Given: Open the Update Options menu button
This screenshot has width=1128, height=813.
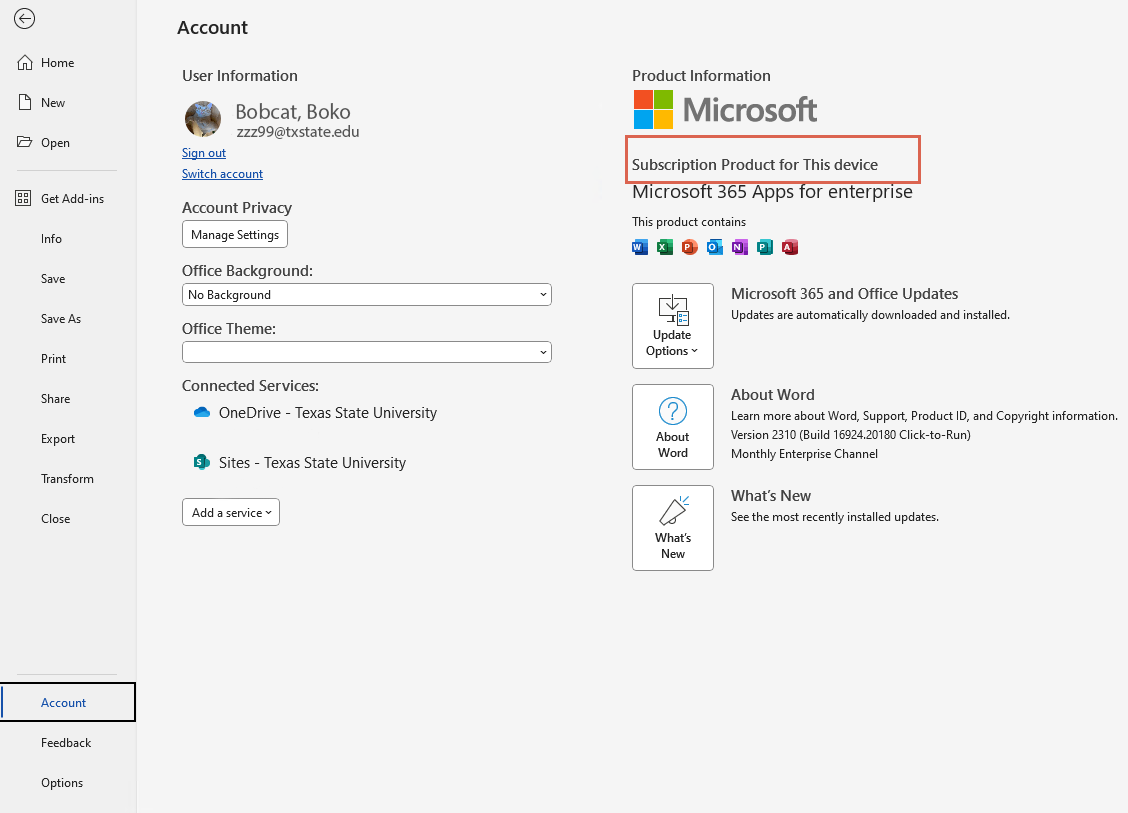Looking at the screenshot, I should (x=673, y=326).
